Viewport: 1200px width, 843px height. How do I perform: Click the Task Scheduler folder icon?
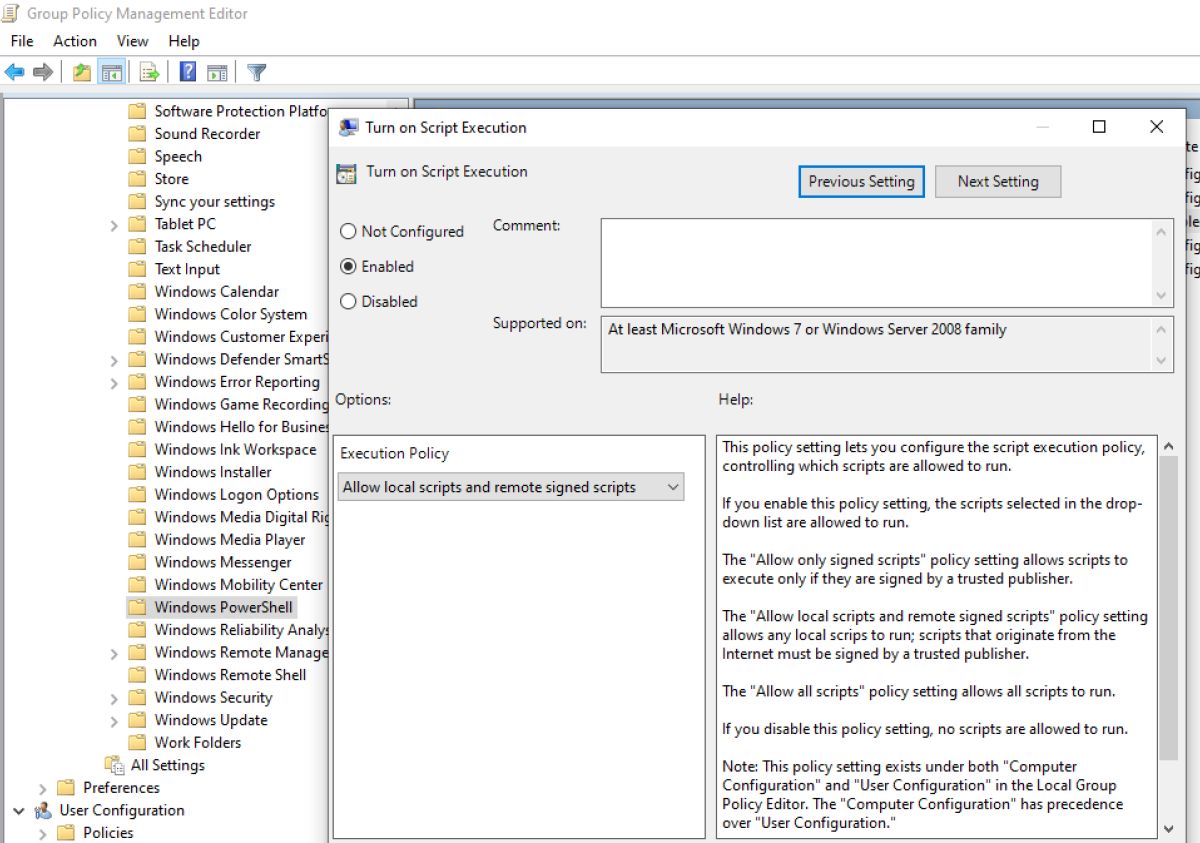(137, 246)
